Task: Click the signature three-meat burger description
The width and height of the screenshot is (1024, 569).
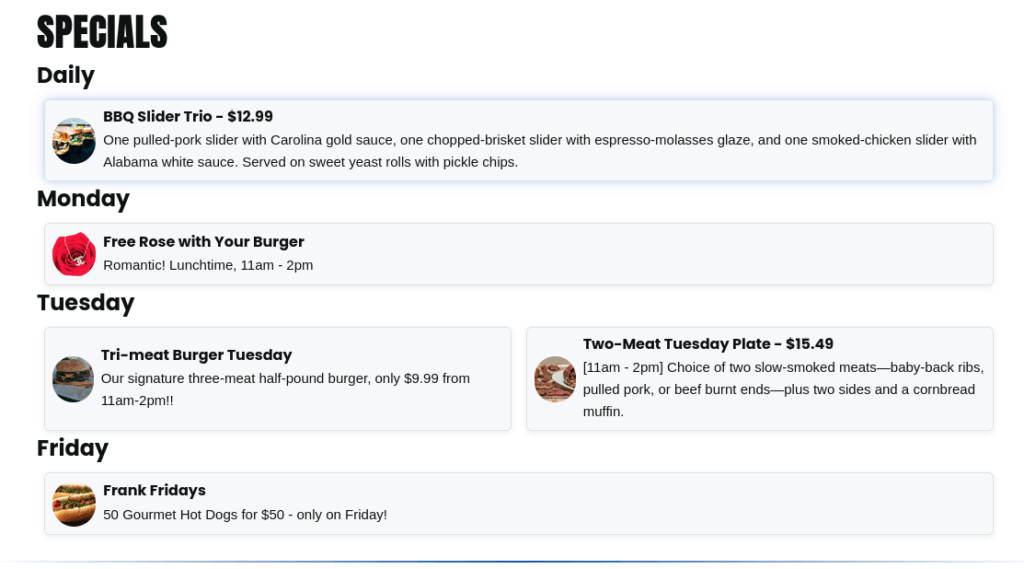Action: 285,389
